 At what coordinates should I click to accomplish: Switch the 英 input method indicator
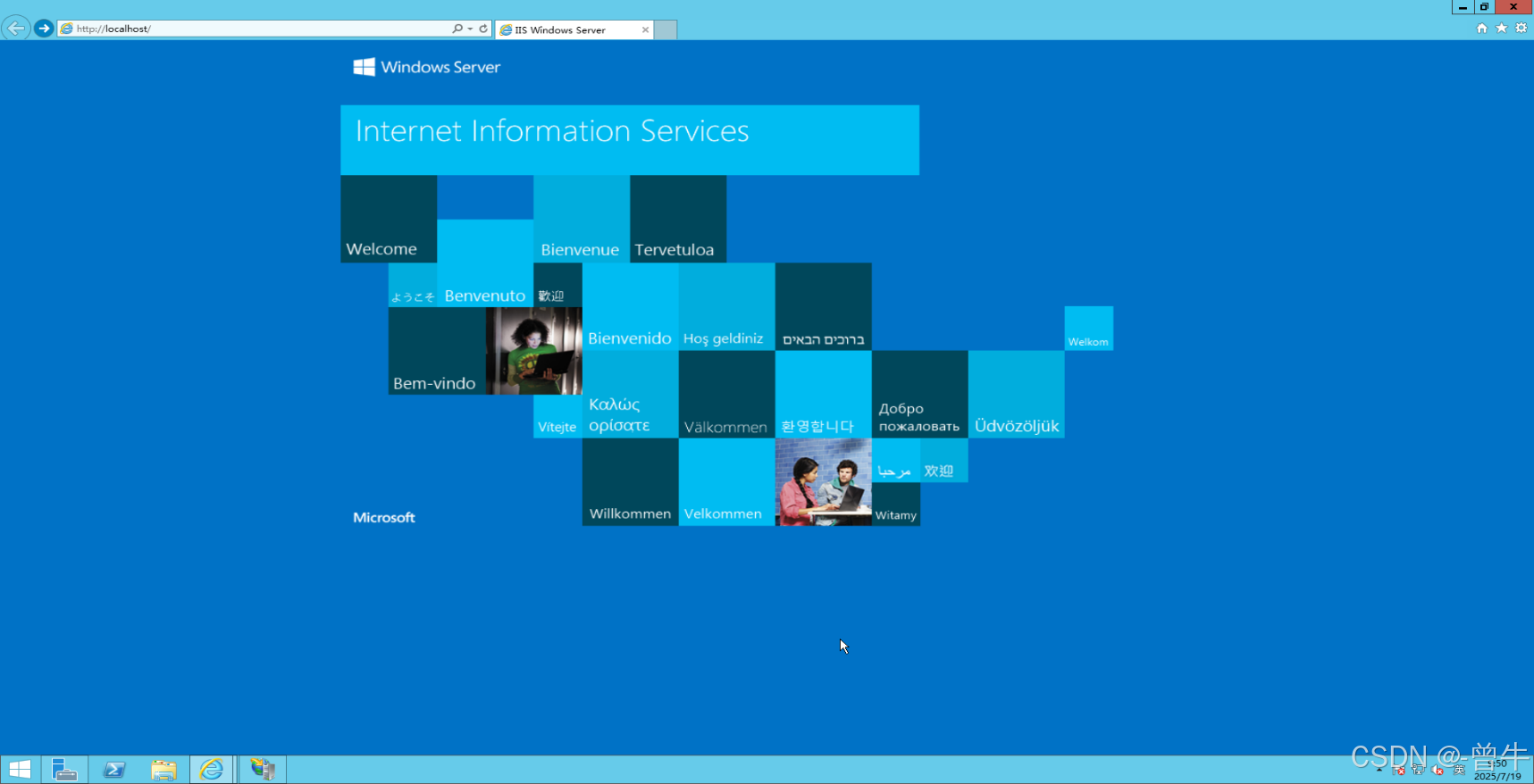[1459, 770]
